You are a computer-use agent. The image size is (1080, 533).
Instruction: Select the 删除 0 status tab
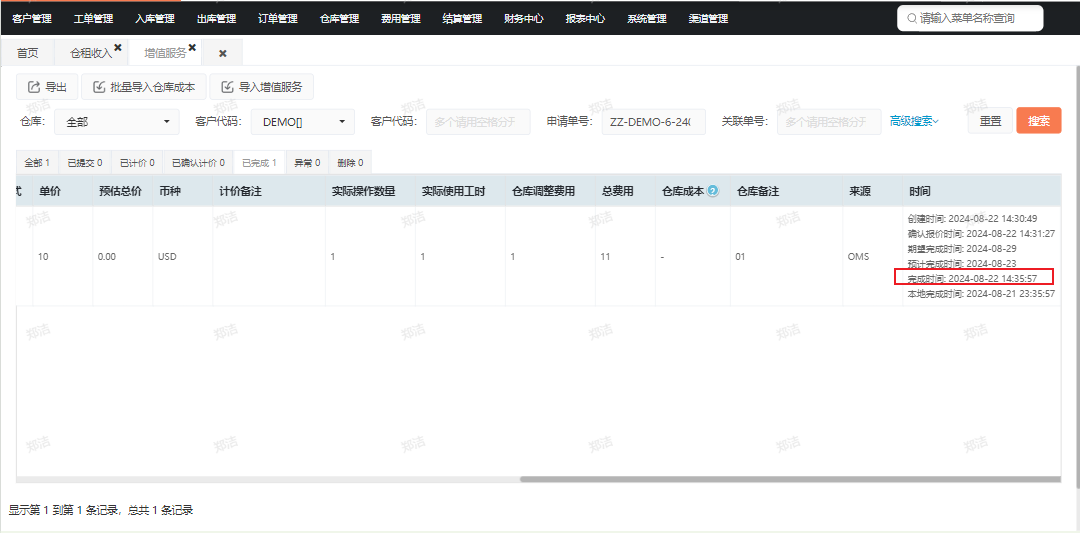[x=351, y=163]
